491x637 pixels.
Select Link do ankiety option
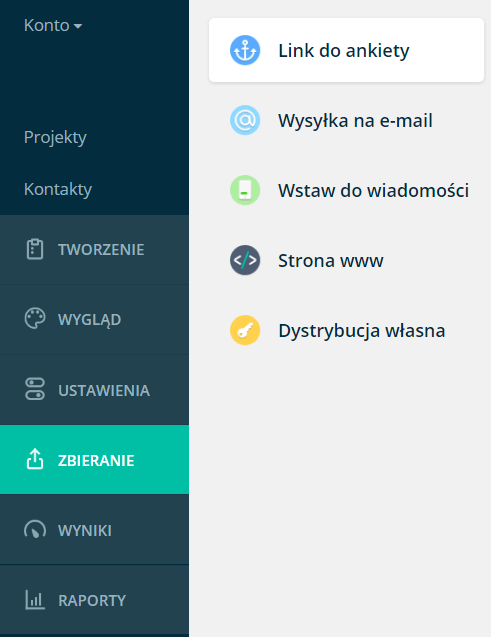tap(346, 50)
